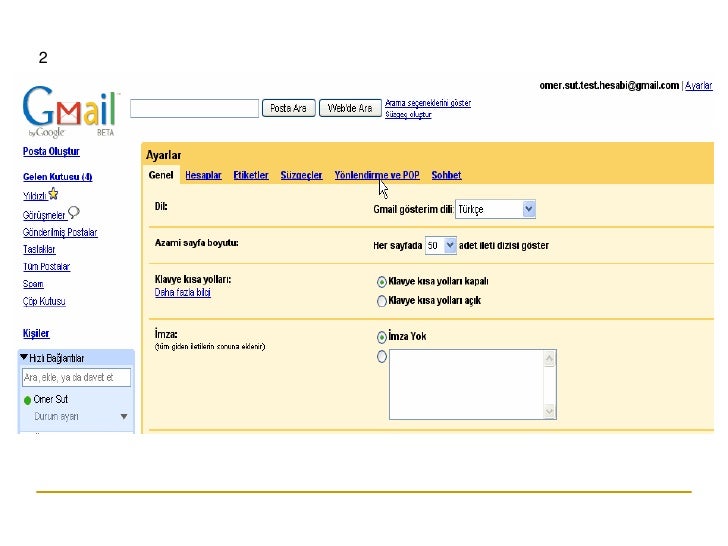This screenshot has width=728, height=546.
Task: Click the Gmail logo
Action: (70, 111)
